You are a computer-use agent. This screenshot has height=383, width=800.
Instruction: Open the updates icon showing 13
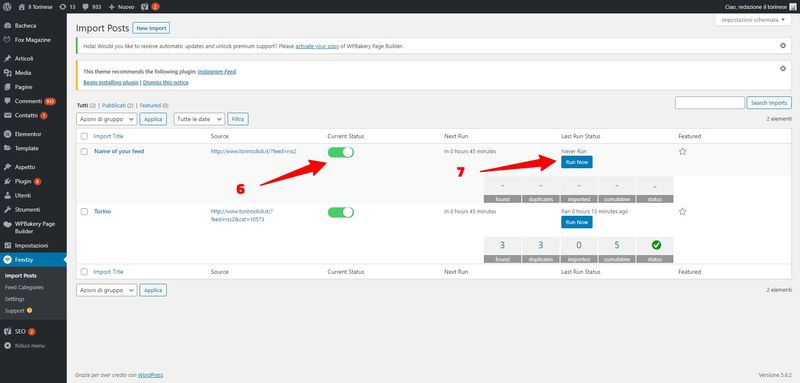[62, 7]
